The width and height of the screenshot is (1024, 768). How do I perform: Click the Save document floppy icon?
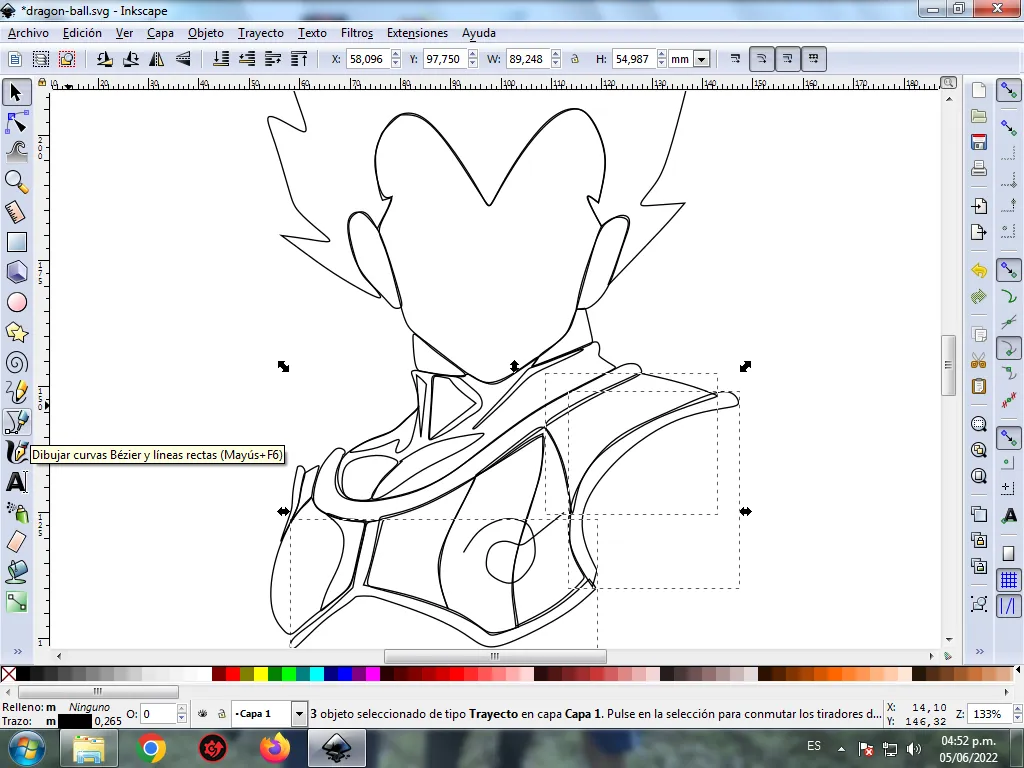[x=978, y=142]
